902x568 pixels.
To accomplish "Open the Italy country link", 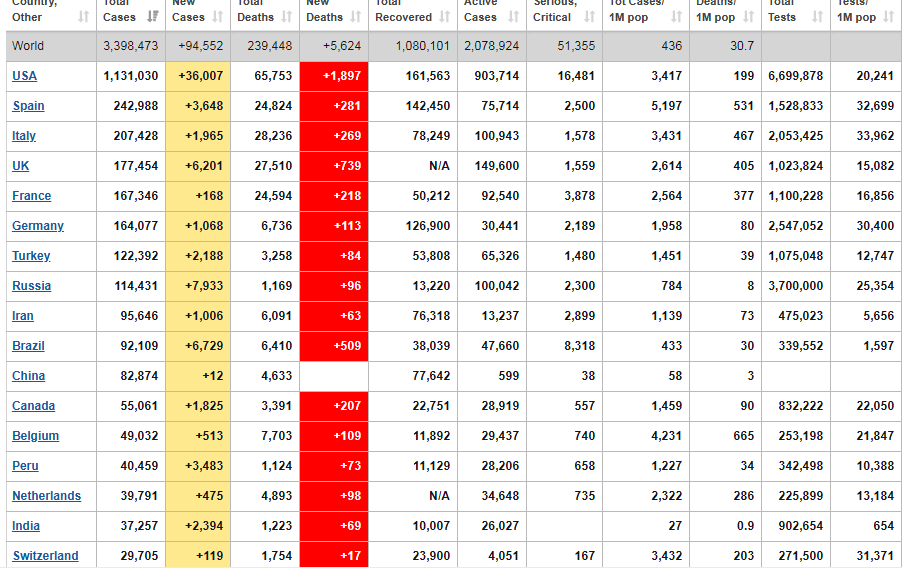I will point(24,136).
